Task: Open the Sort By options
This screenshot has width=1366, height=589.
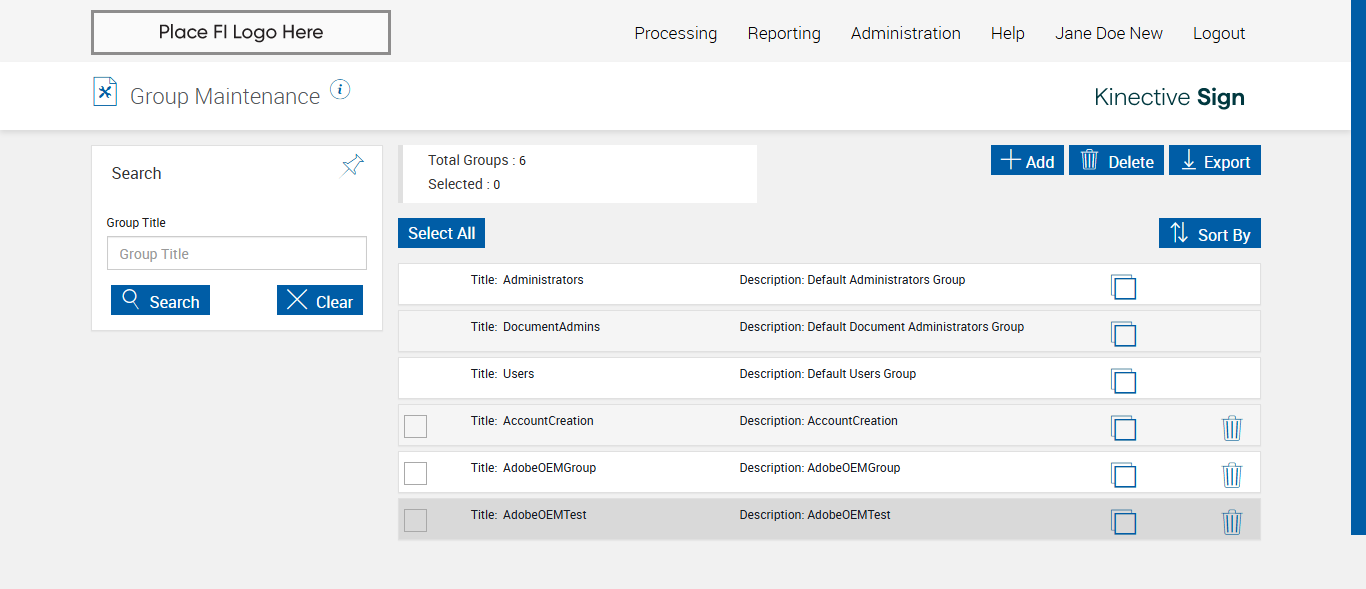Action: [x=1210, y=234]
